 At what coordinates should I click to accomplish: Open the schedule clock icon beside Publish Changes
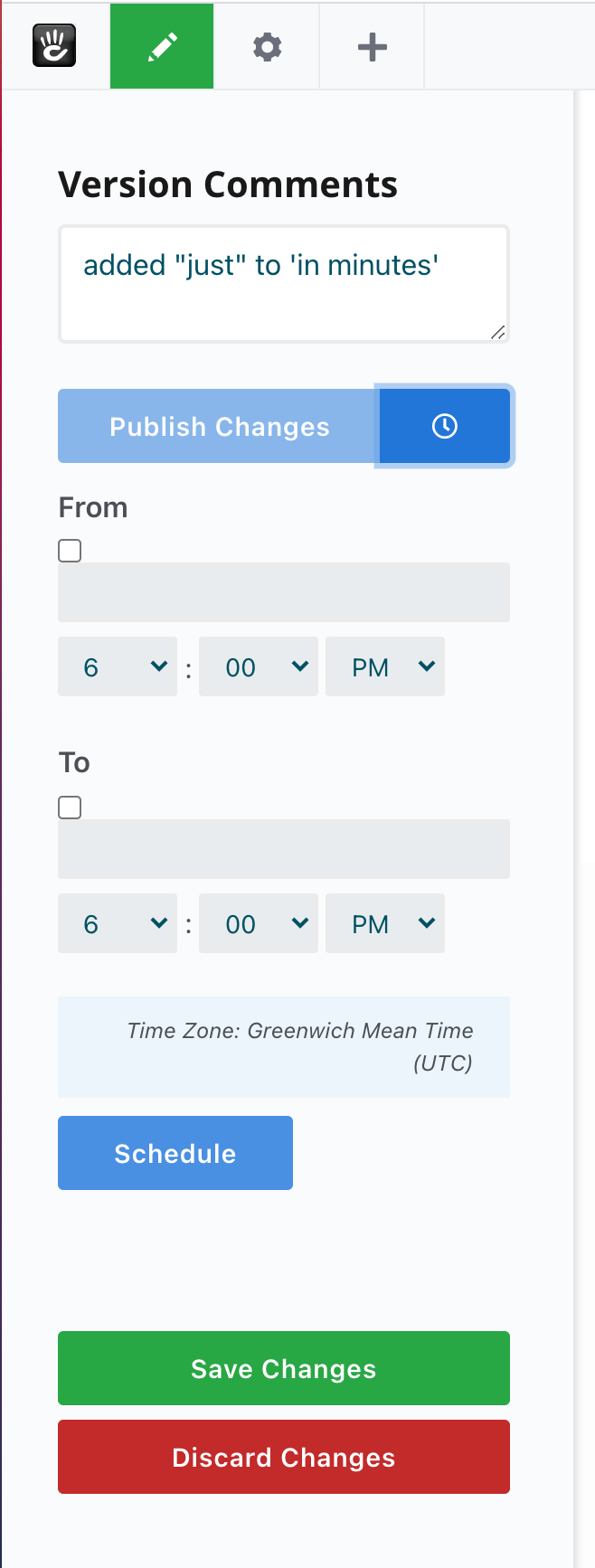(x=444, y=426)
